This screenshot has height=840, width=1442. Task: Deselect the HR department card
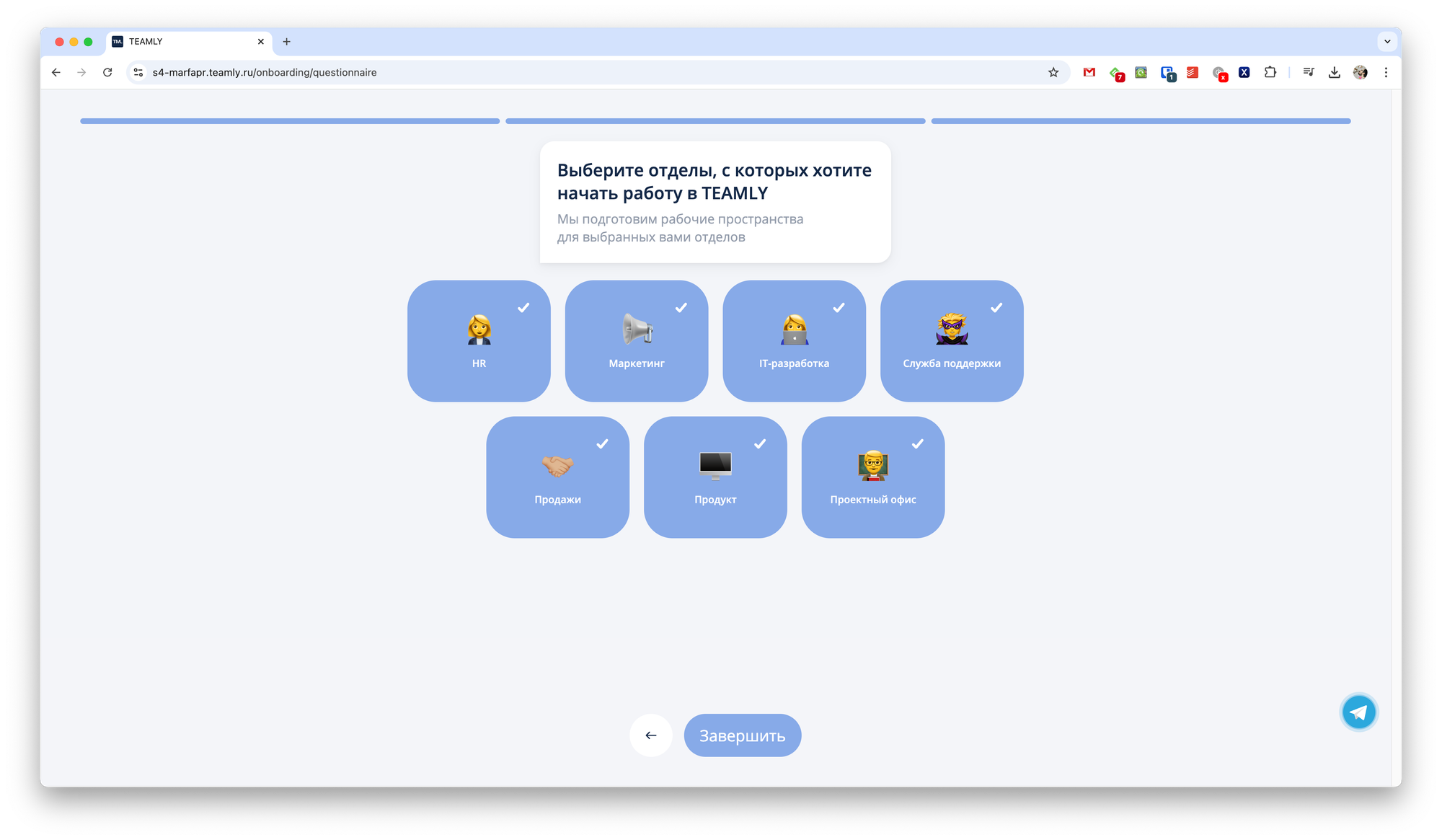[x=479, y=340]
